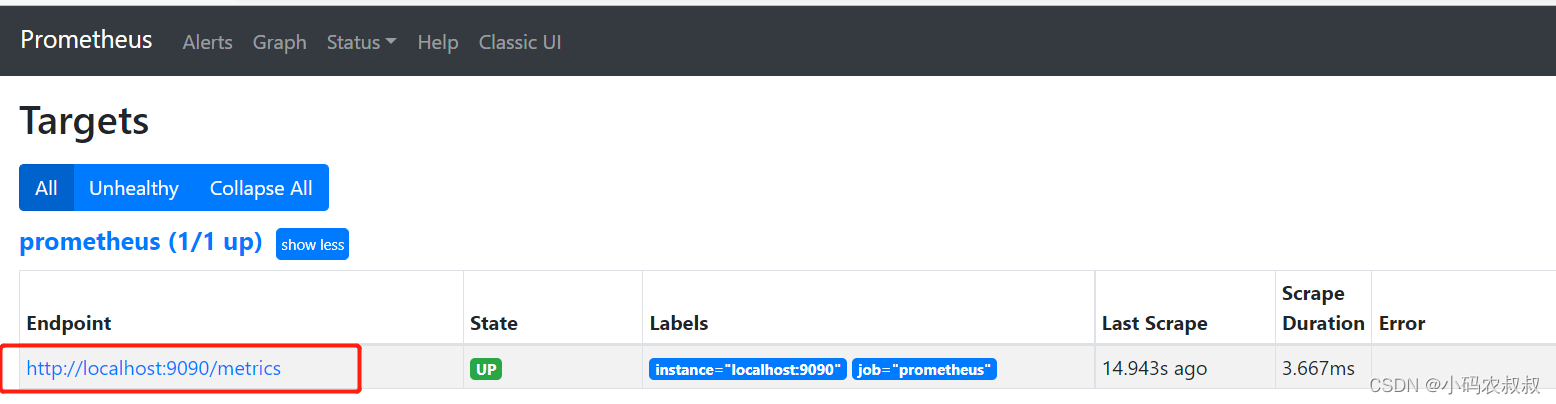Open the Help link
Screen dimensions: 1556x404
pos(437,42)
